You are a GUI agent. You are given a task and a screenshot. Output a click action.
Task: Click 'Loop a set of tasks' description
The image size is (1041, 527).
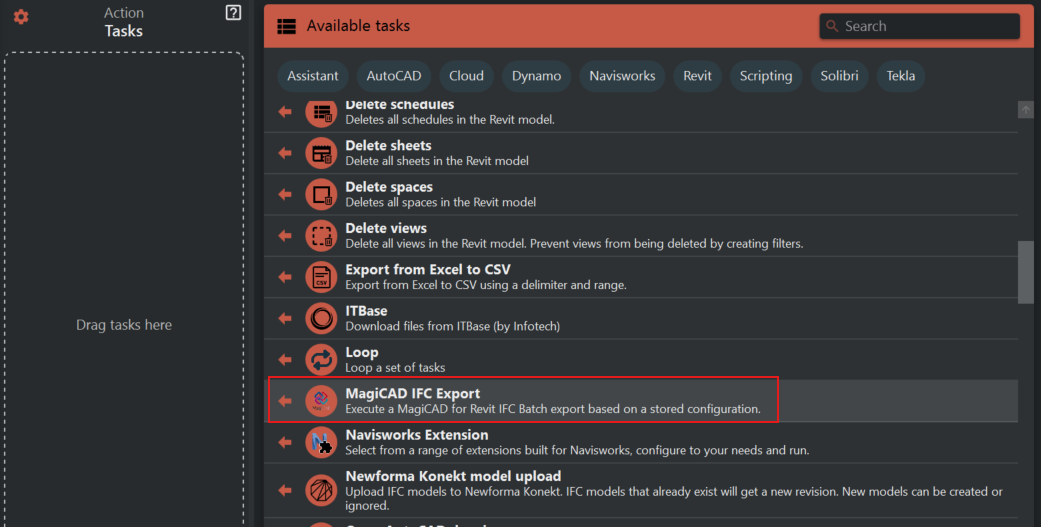coord(395,368)
